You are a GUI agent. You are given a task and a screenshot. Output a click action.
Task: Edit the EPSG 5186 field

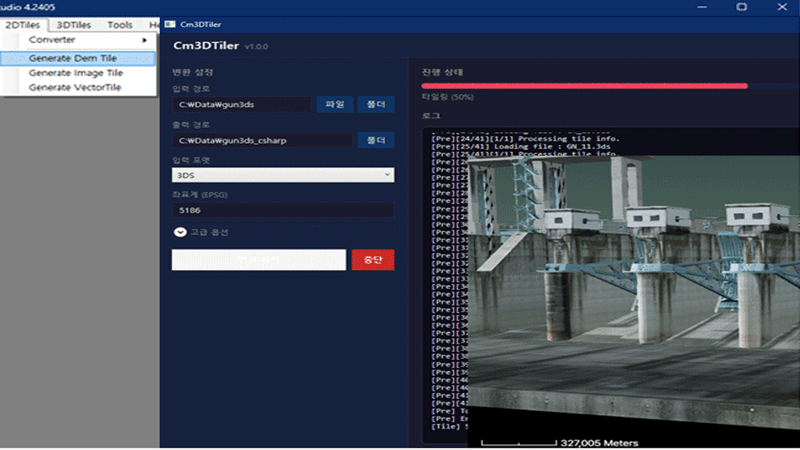pos(283,210)
